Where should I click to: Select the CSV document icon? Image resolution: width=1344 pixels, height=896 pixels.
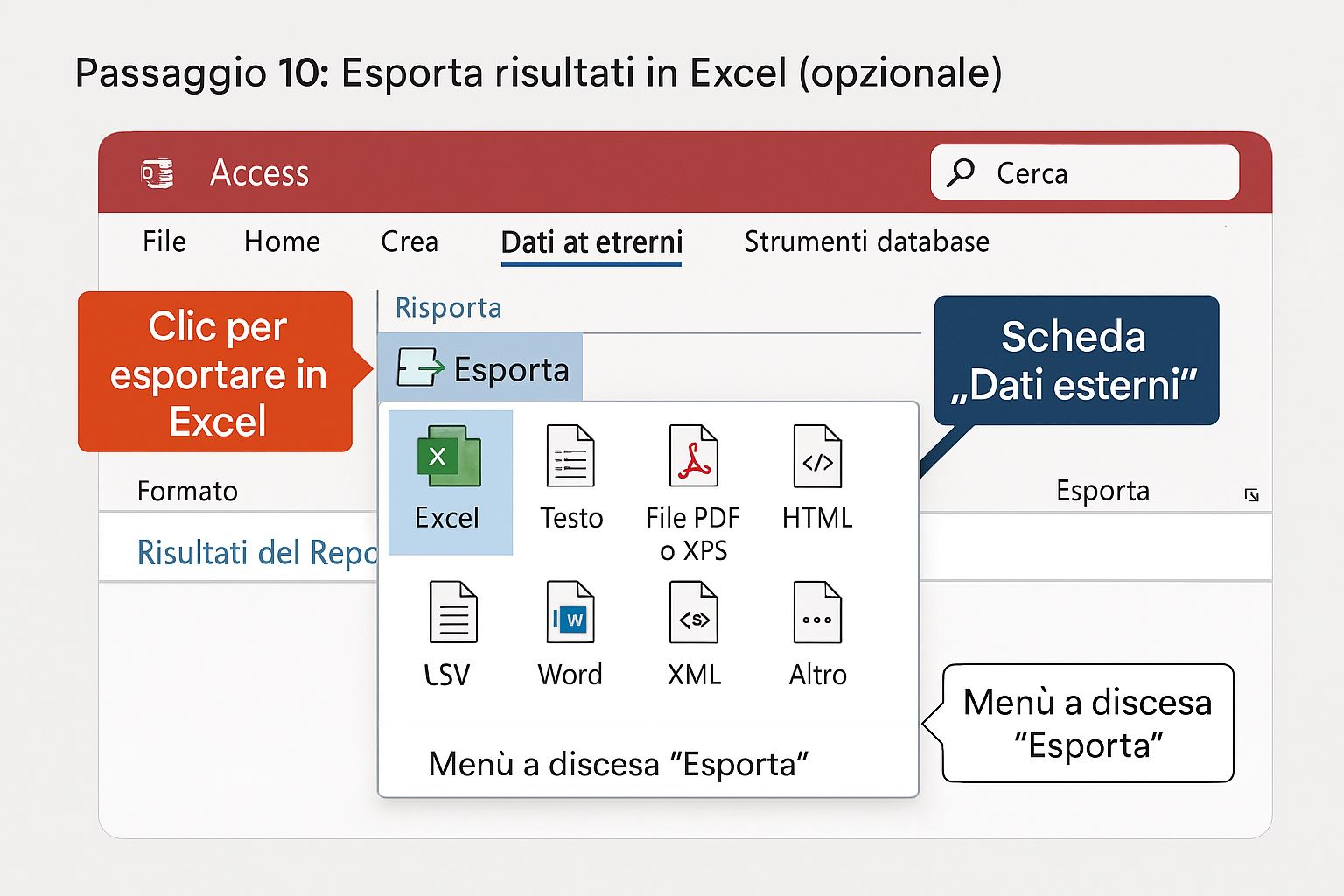[453, 612]
